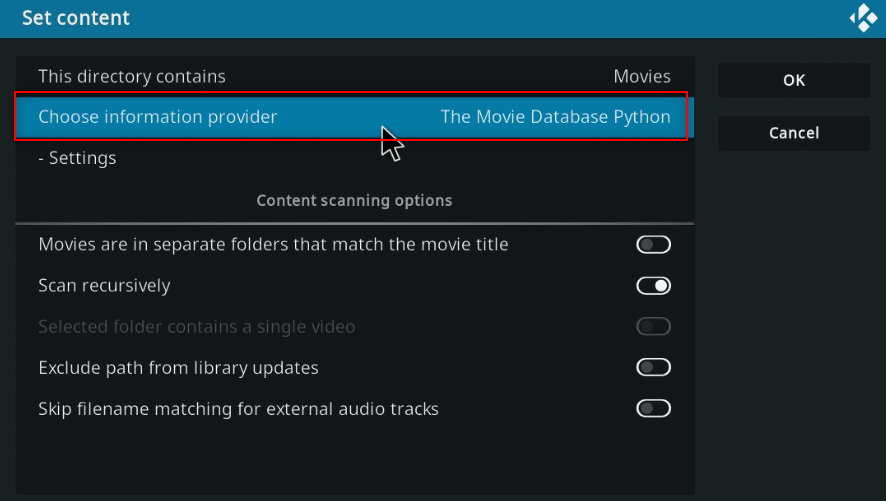Click the Kodi logo icon
The image size is (886, 501).
pos(863,18)
